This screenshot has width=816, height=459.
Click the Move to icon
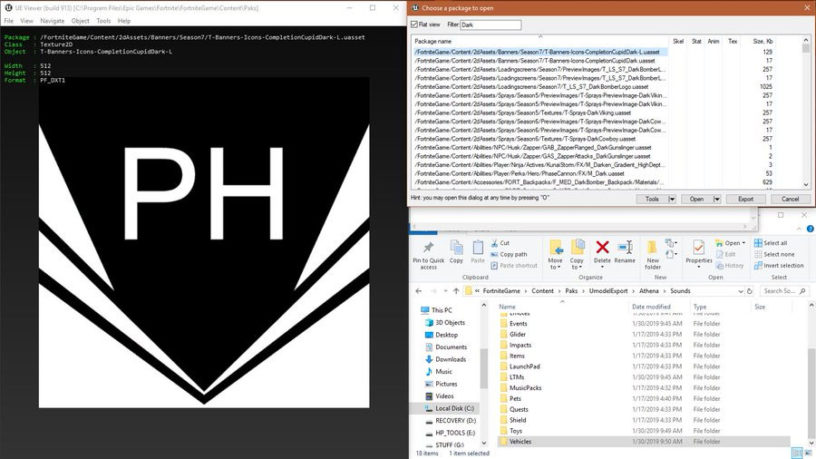tap(555, 248)
